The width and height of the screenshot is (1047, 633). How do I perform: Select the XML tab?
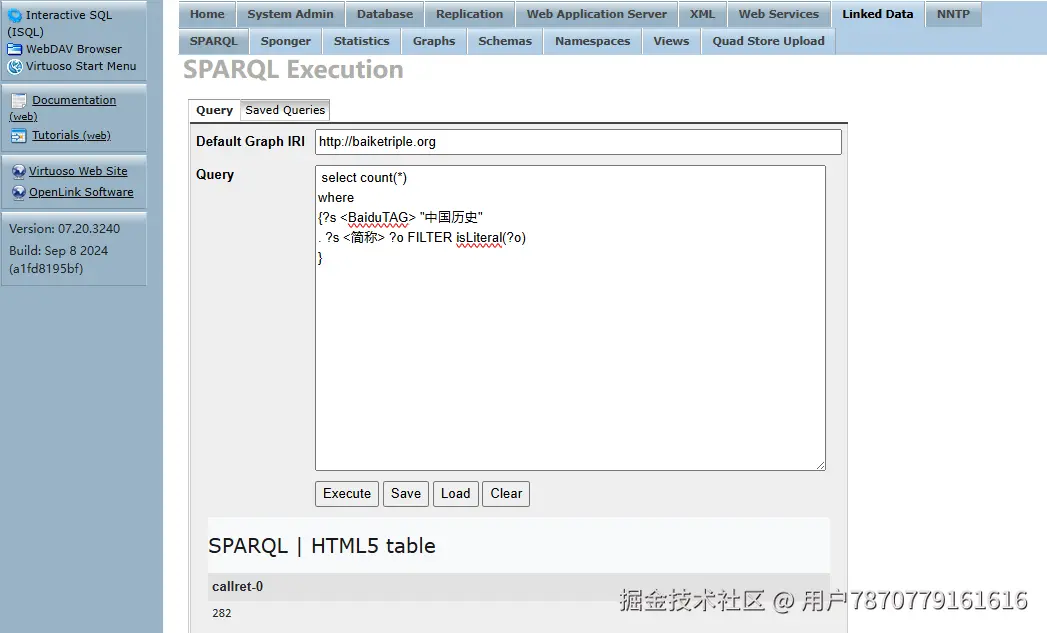click(x=702, y=14)
